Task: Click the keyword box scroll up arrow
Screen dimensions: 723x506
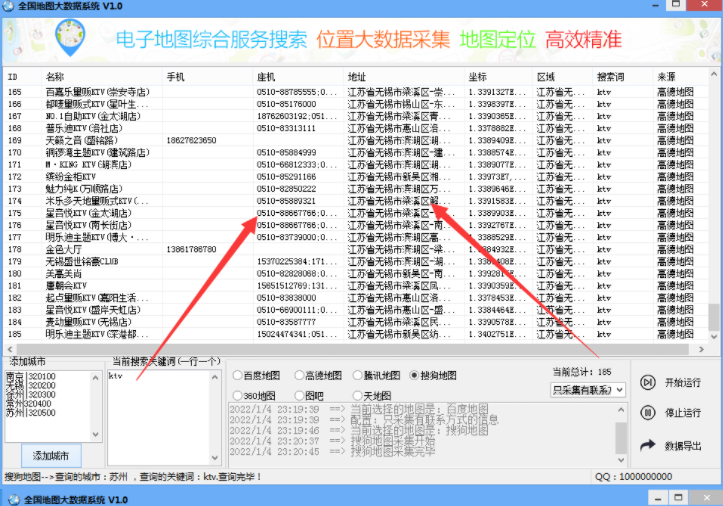Action: click(x=215, y=377)
